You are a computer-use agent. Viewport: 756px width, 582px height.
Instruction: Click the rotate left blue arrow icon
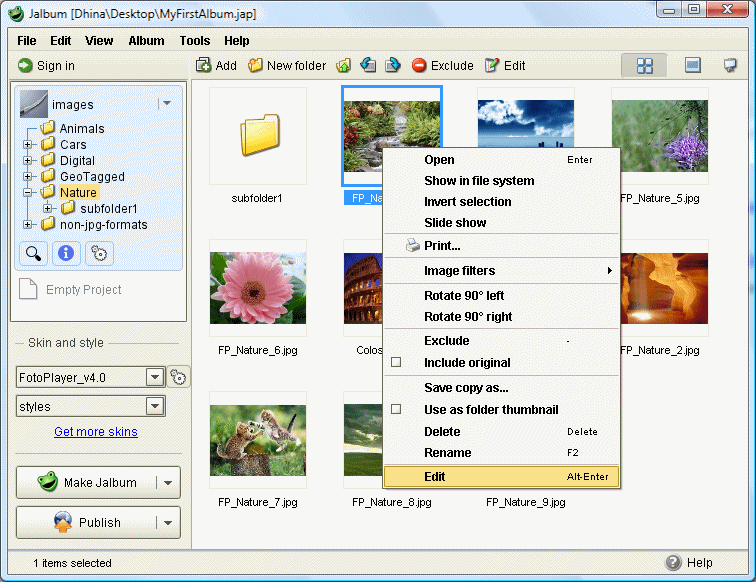tap(368, 65)
